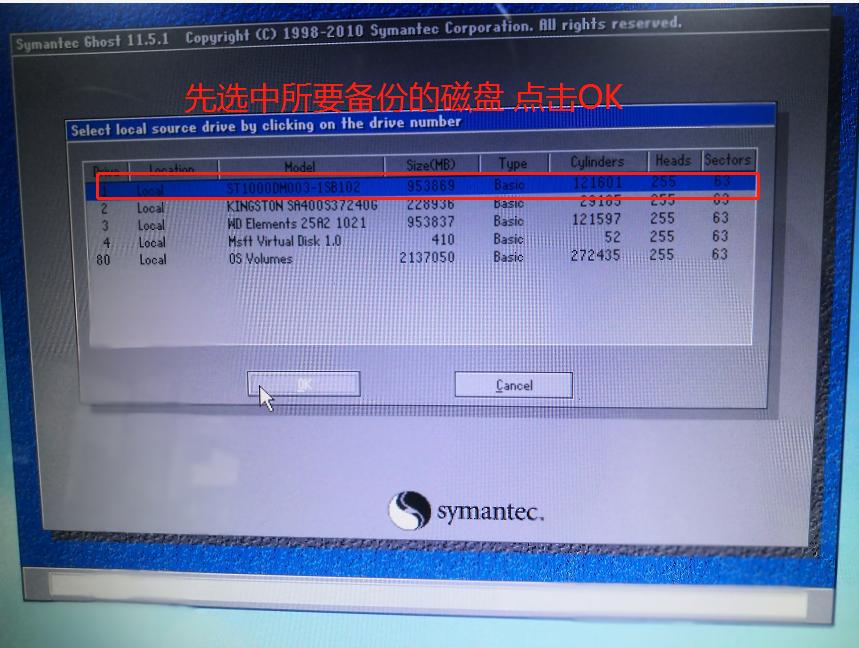Click size value 2137050 of OS Volumes
The image size is (859, 648).
coord(427,257)
